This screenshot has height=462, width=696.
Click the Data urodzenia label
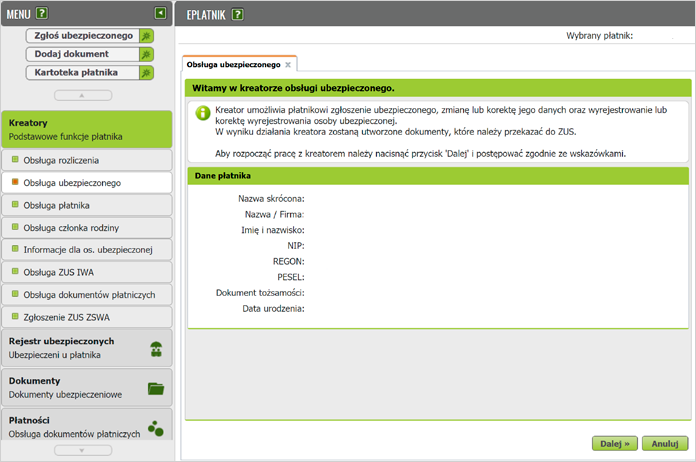273,308
